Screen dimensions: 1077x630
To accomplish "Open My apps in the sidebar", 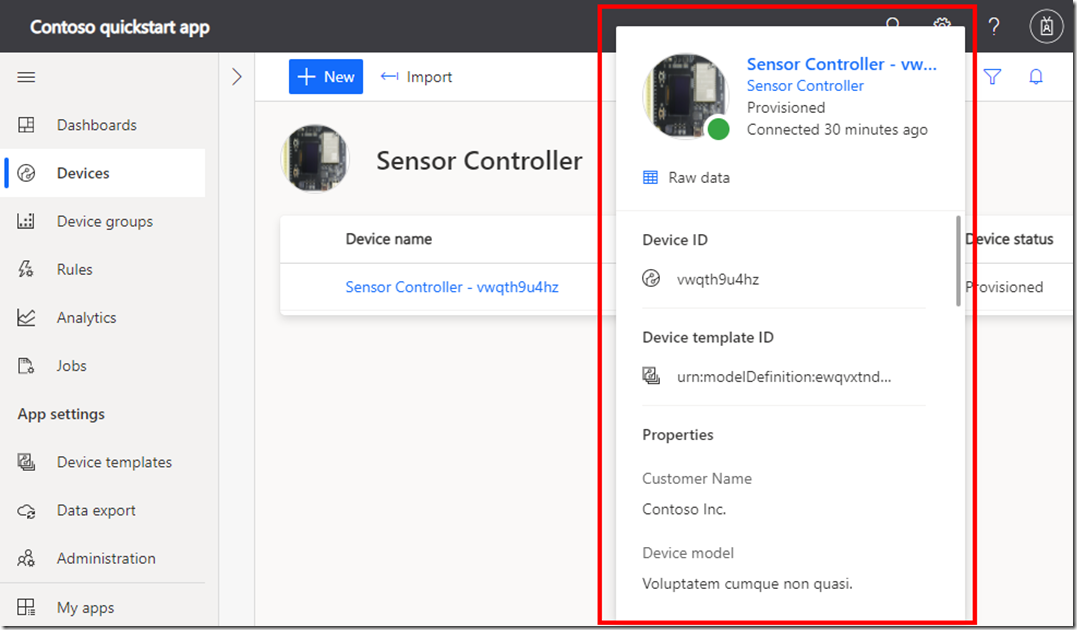I will click(x=86, y=608).
